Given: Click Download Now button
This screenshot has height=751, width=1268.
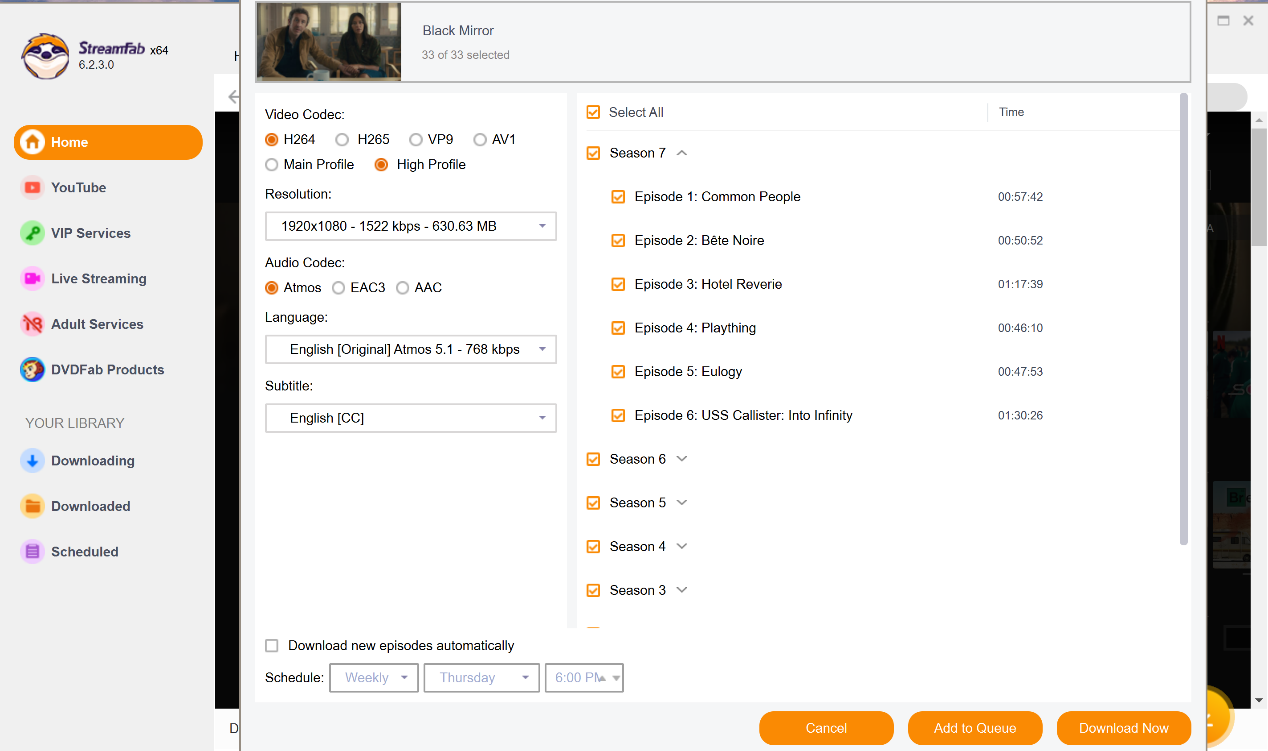Looking at the screenshot, I should pos(1124,728).
